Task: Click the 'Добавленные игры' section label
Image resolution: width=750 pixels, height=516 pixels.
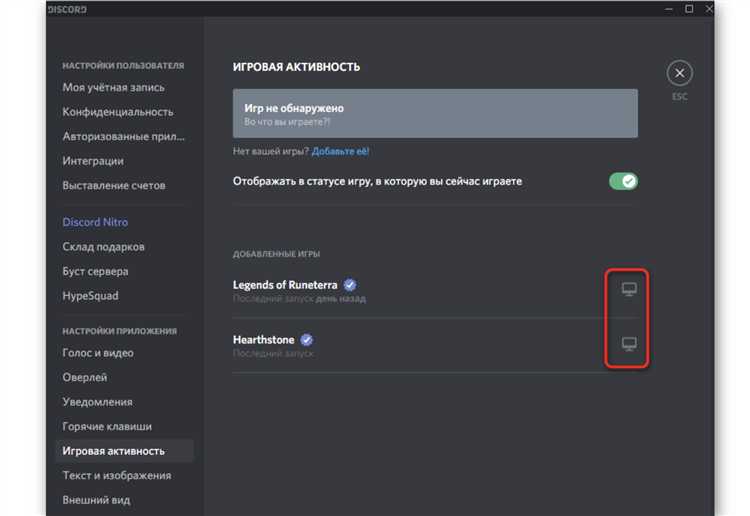Action: pyautogui.click(x=276, y=254)
